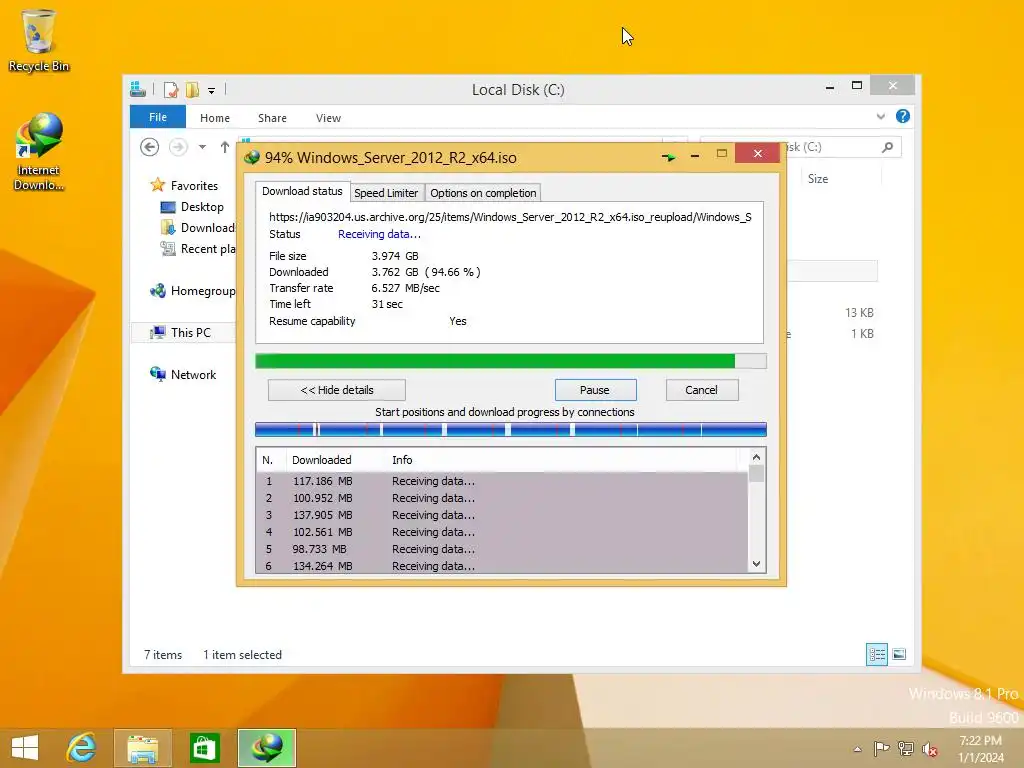1024x768 pixels.
Task: Click the Up one level arrow
Action: coord(225,147)
